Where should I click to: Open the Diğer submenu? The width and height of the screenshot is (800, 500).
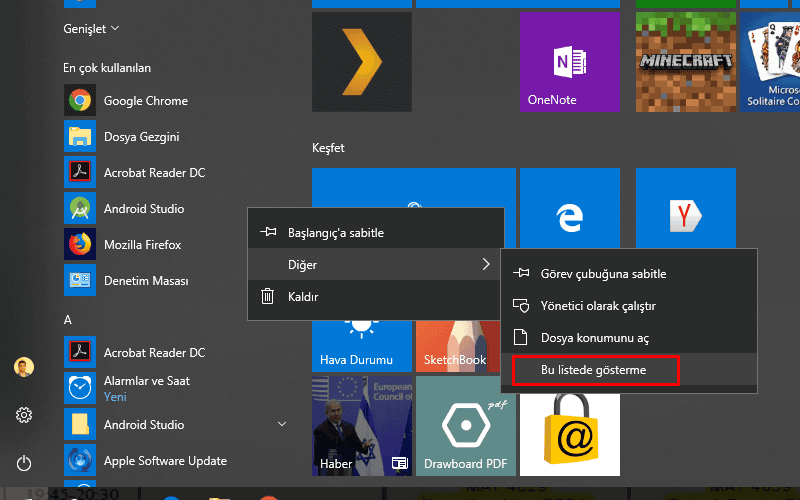(x=375, y=265)
